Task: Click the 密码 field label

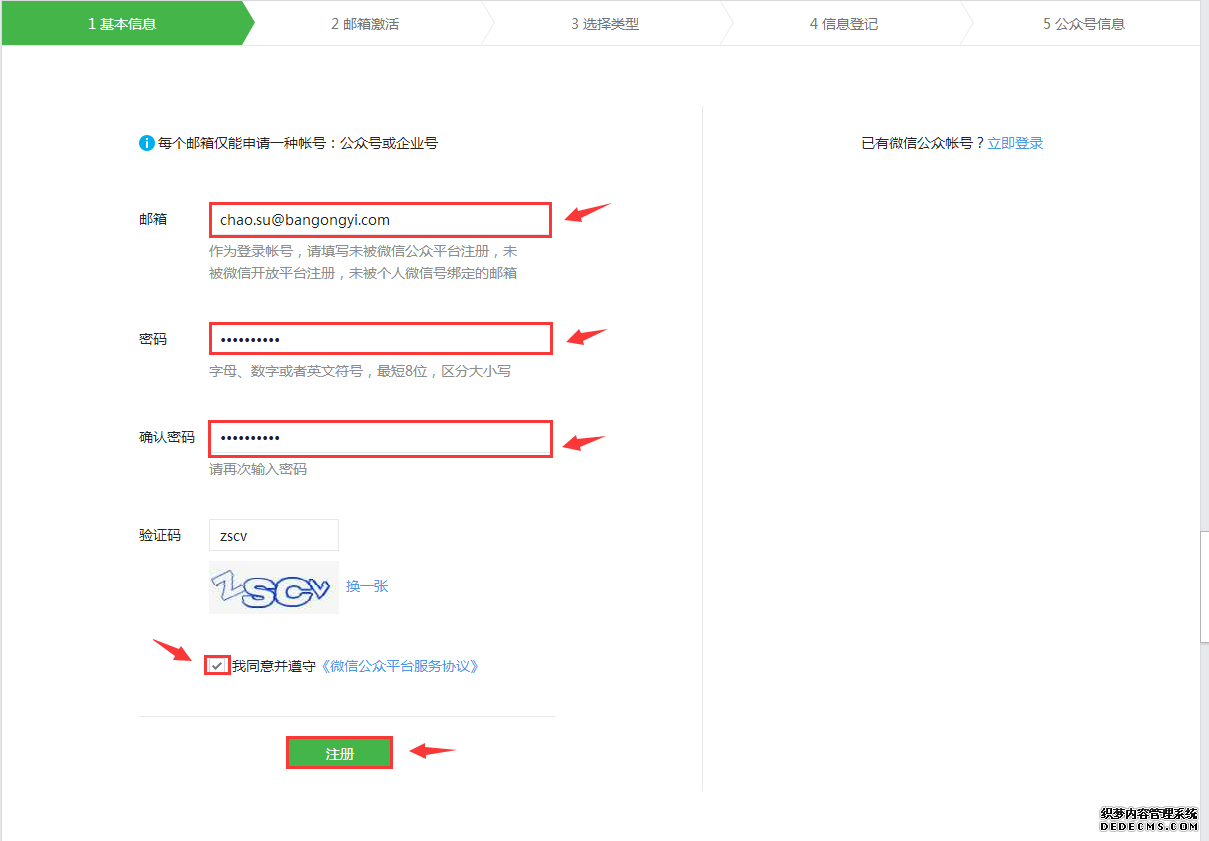Action: click(153, 339)
